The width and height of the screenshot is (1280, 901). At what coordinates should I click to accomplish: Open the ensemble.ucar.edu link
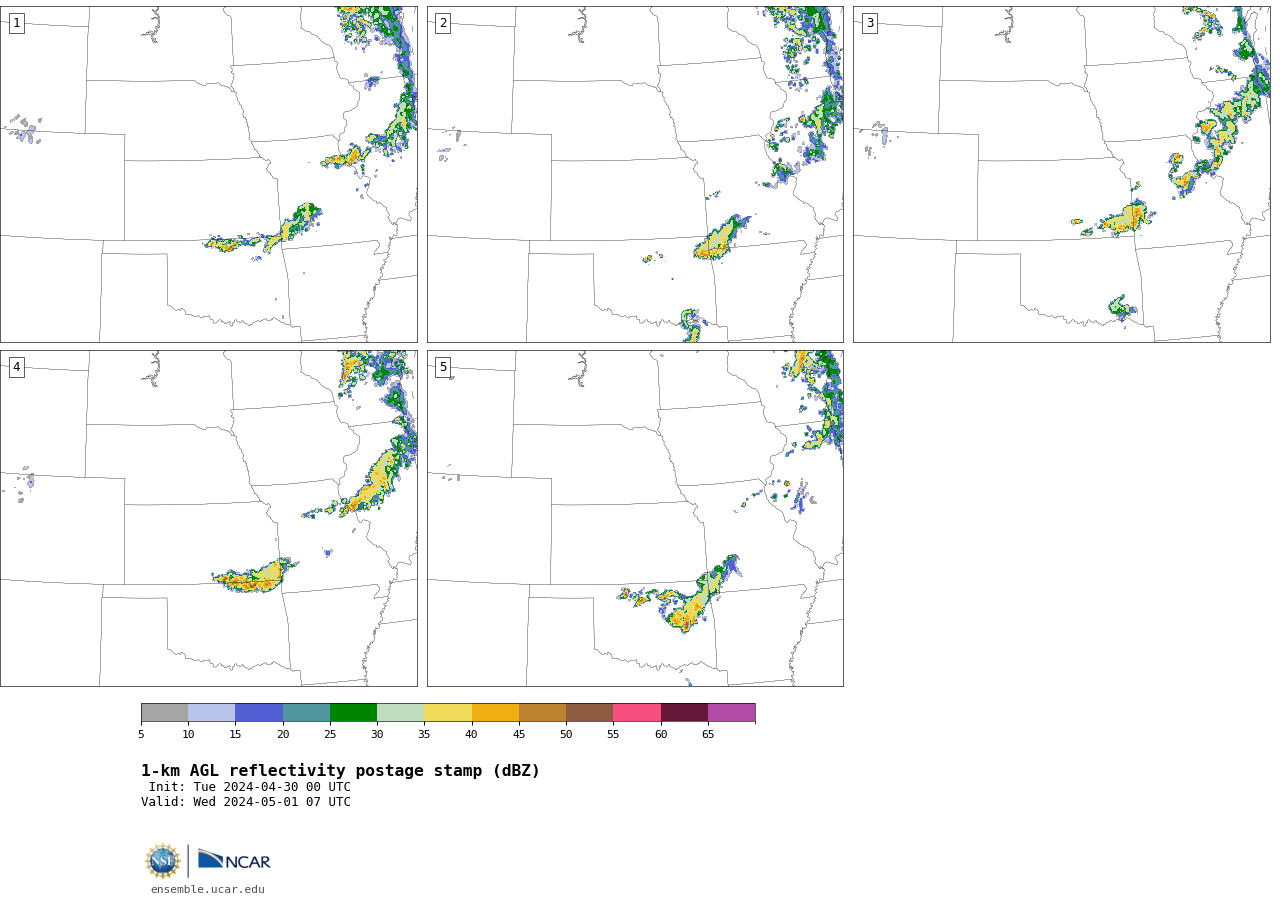(x=208, y=889)
